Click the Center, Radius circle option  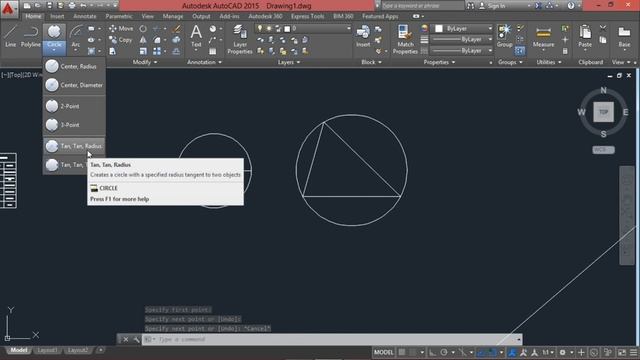[x=74, y=66]
